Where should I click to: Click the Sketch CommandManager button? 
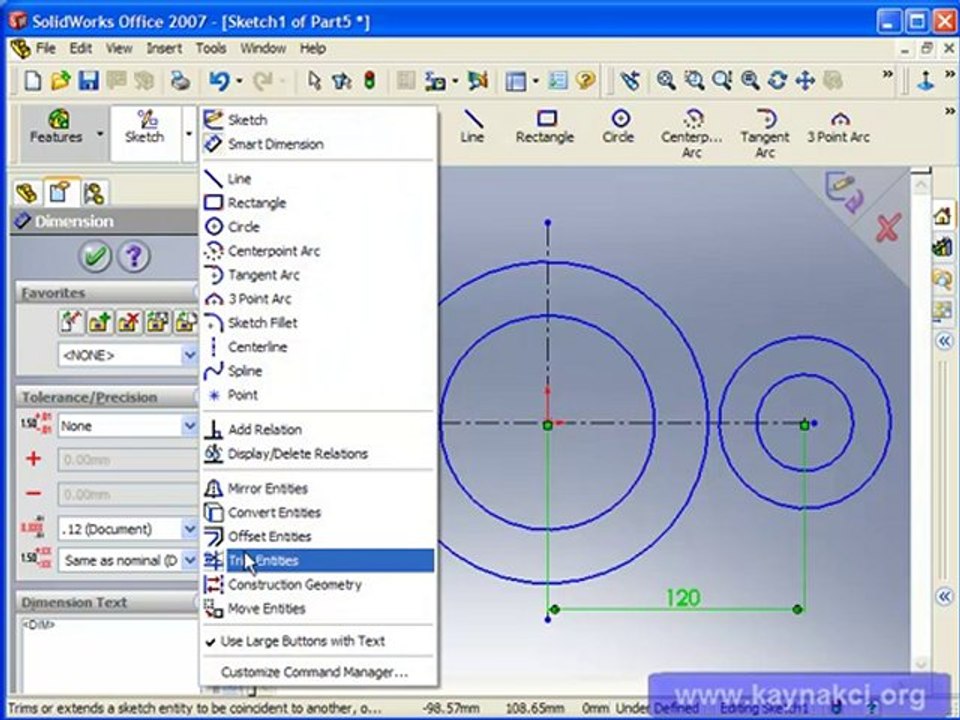point(145,127)
